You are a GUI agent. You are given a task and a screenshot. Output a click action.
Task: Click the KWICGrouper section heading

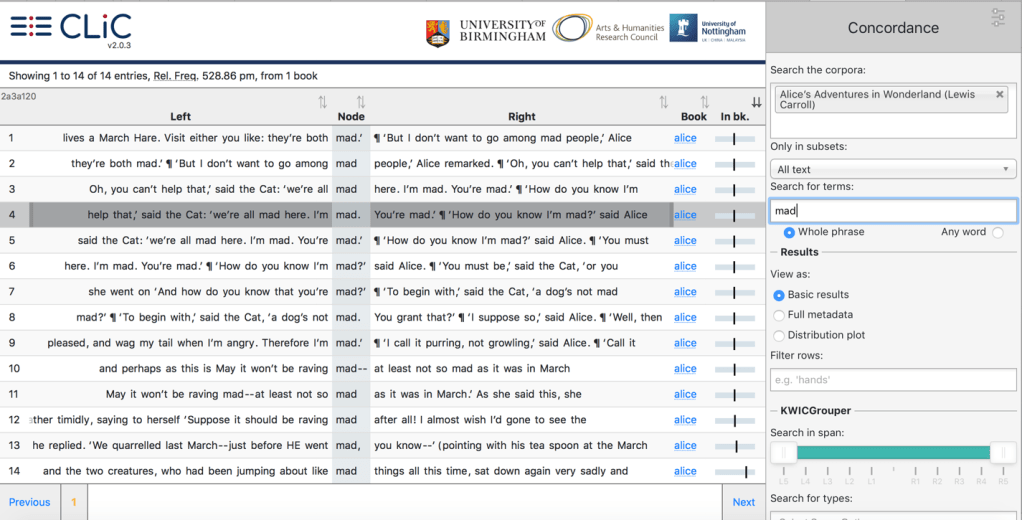[x=816, y=411]
